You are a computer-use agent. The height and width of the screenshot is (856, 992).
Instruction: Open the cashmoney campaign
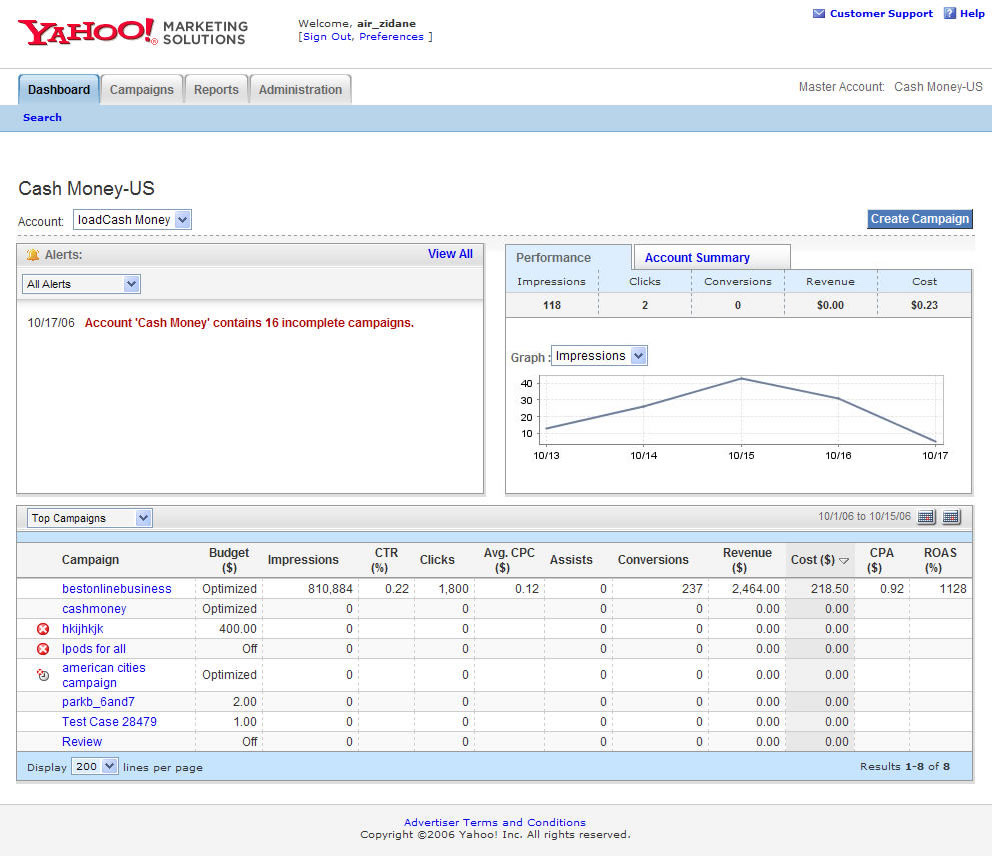pyautogui.click(x=94, y=609)
